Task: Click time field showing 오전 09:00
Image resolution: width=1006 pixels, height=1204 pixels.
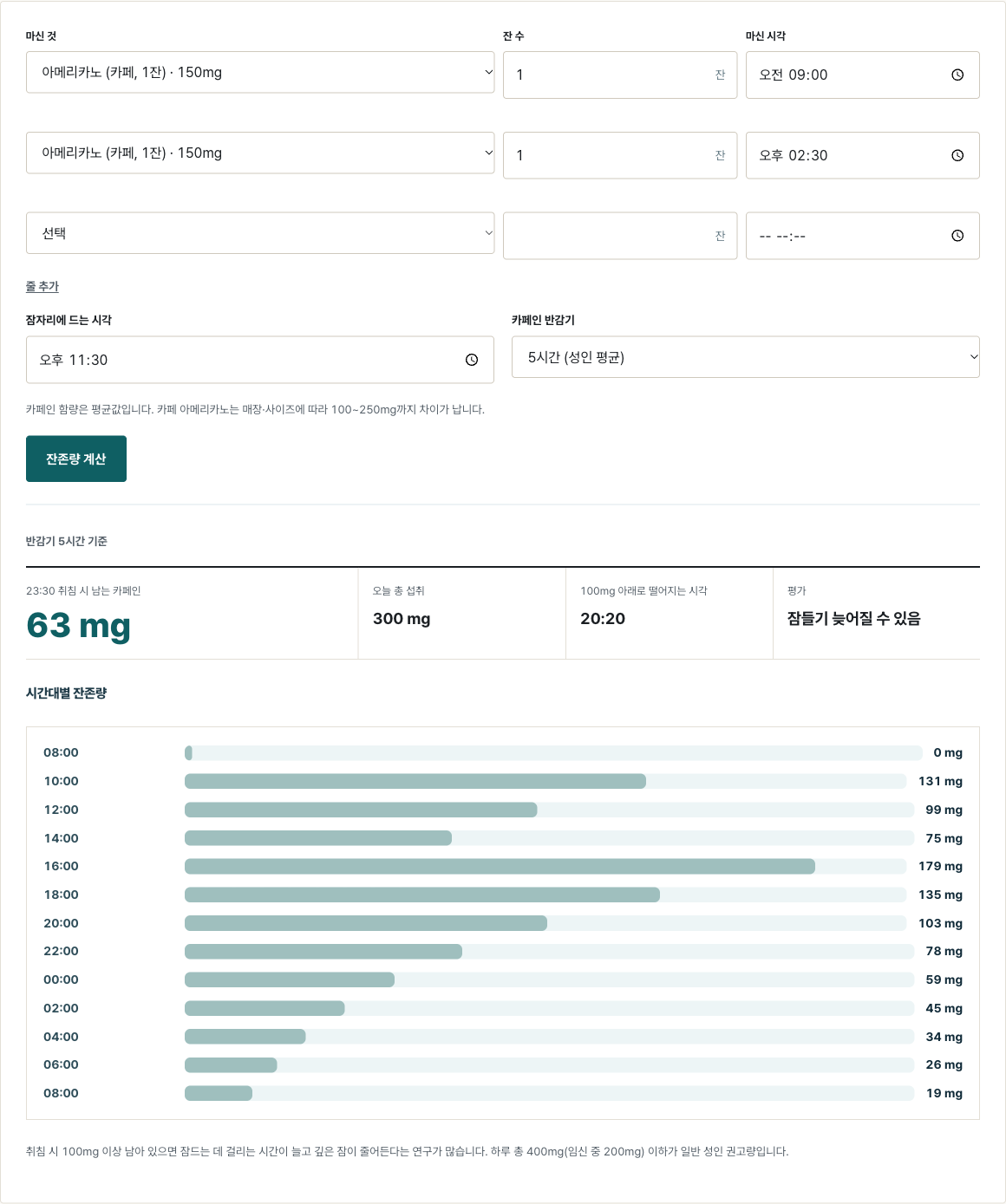Action: click(x=863, y=75)
